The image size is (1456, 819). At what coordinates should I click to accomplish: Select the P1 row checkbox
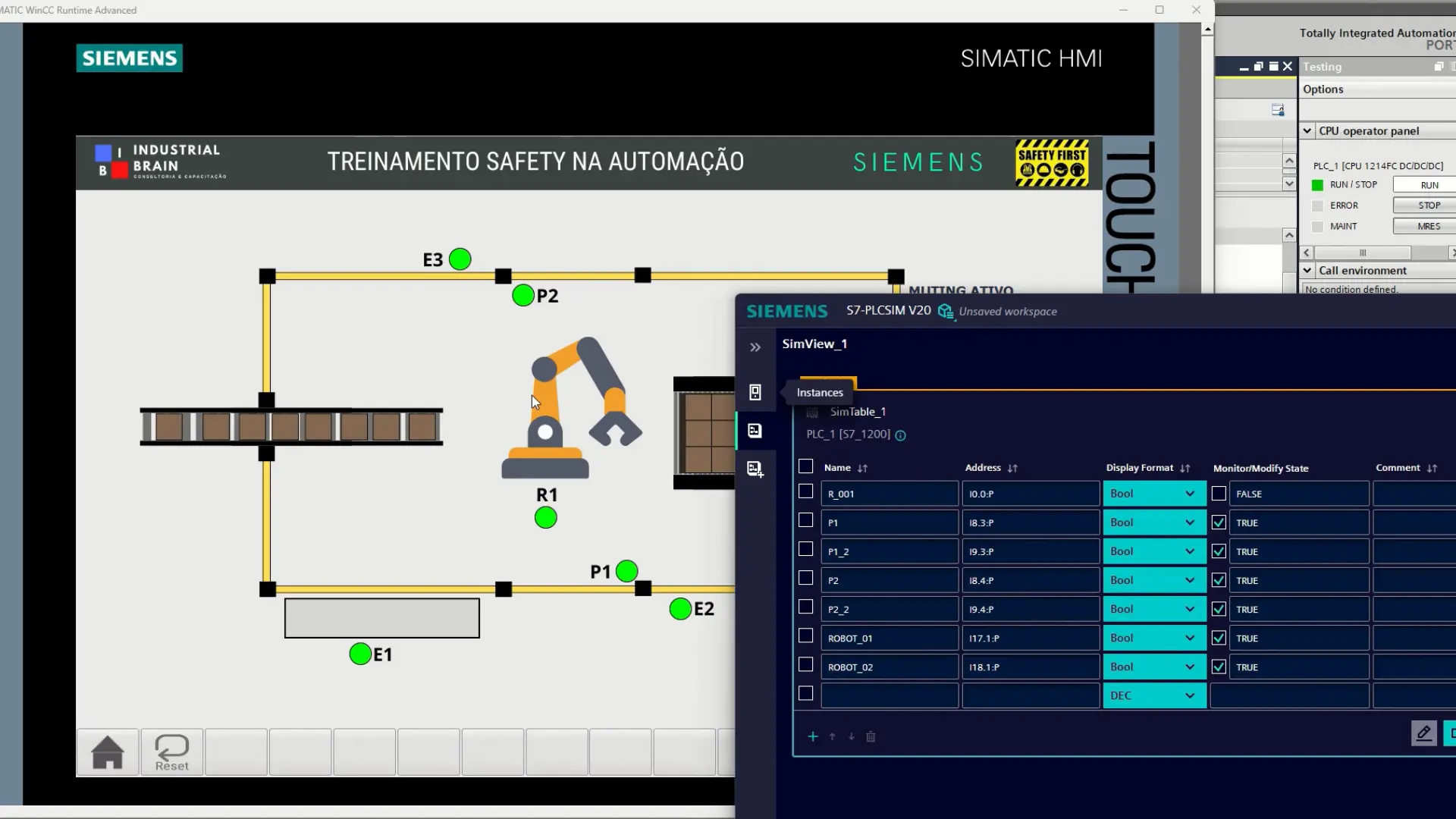806,521
